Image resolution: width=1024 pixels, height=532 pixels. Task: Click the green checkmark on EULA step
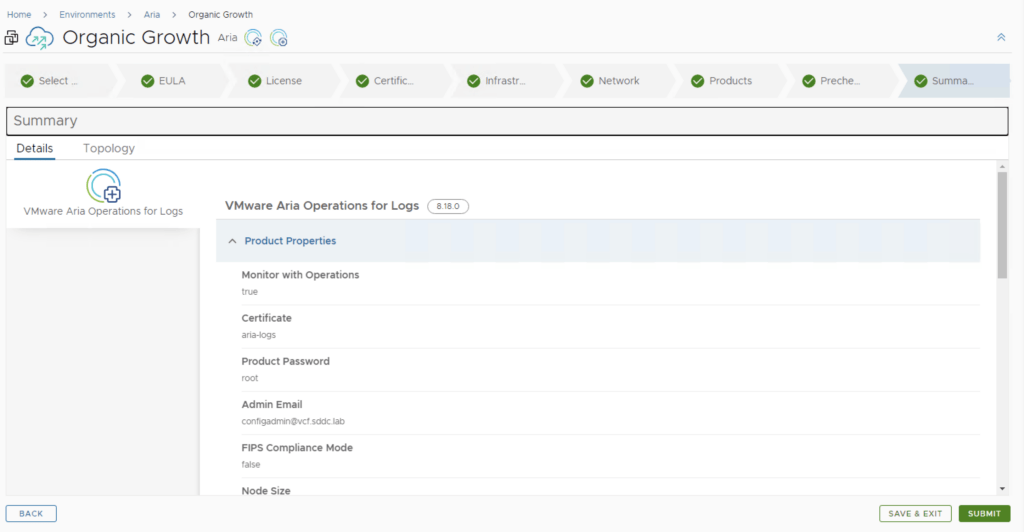(x=139, y=81)
